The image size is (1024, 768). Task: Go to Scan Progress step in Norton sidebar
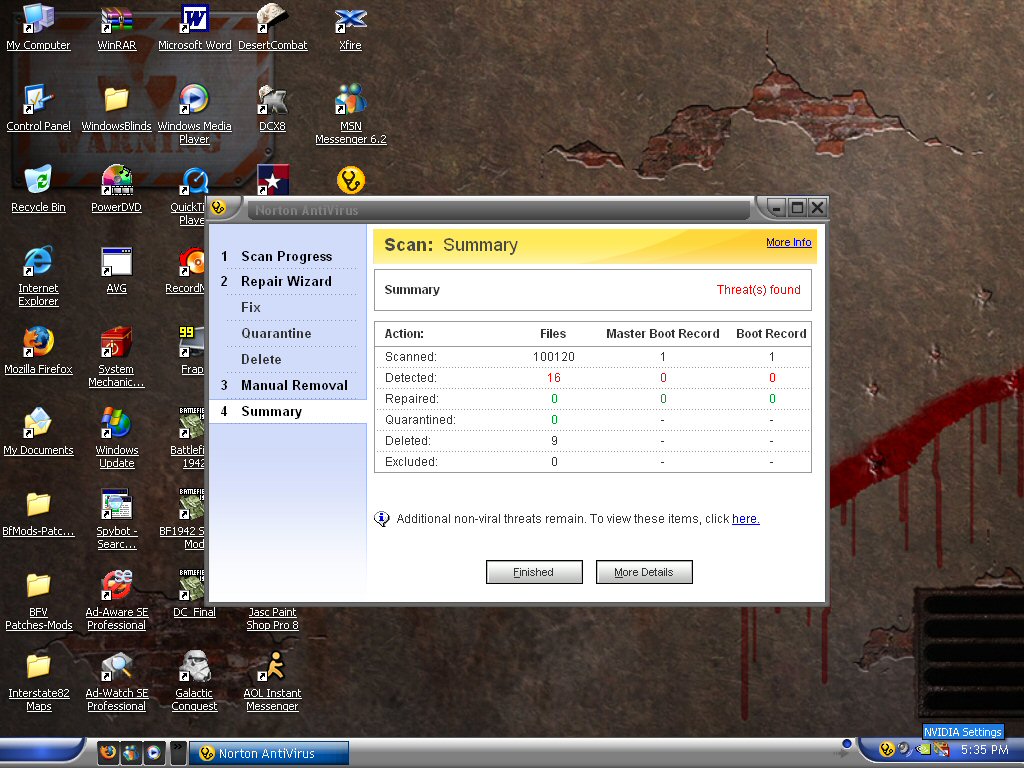click(x=287, y=256)
